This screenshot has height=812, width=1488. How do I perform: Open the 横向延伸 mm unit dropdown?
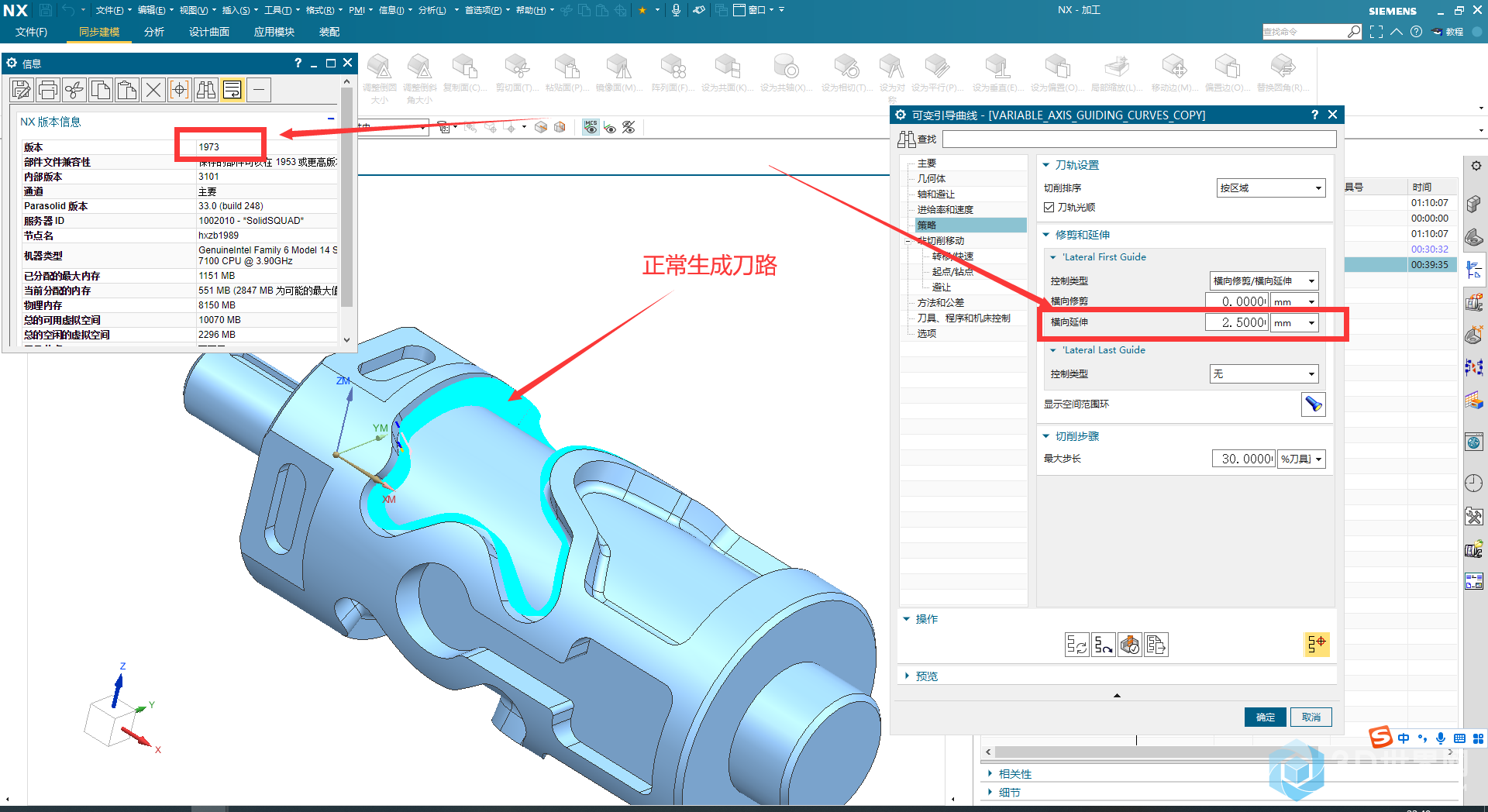[1294, 323]
